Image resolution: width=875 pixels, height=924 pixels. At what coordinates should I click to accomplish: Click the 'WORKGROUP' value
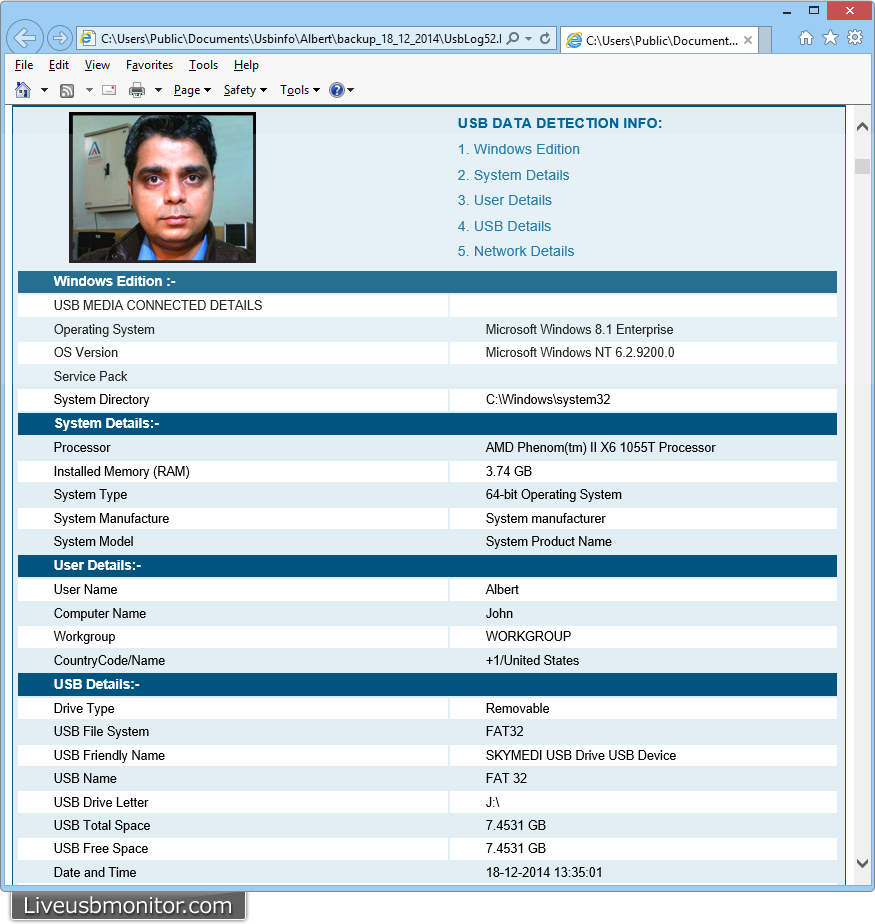(x=528, y=636)
